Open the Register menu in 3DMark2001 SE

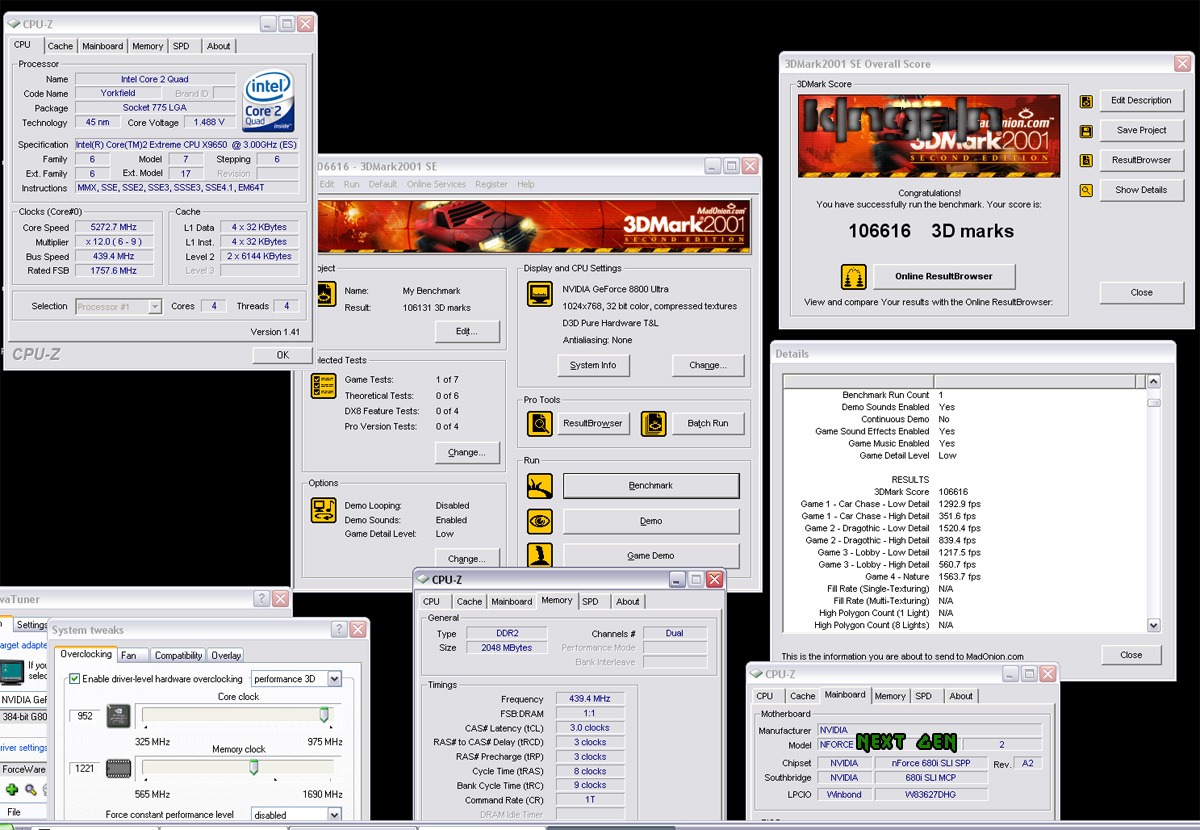491,184
